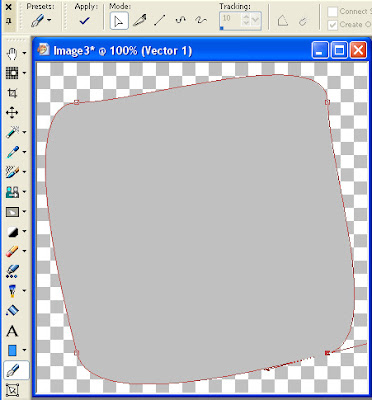This screenshot has height=400, width=372.
Task: Expand the Clone Brush flyout arrow
Action: click(24, 192)
